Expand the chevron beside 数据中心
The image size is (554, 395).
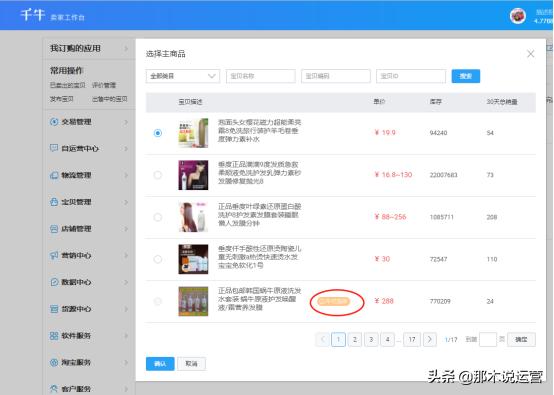point(126,282)
